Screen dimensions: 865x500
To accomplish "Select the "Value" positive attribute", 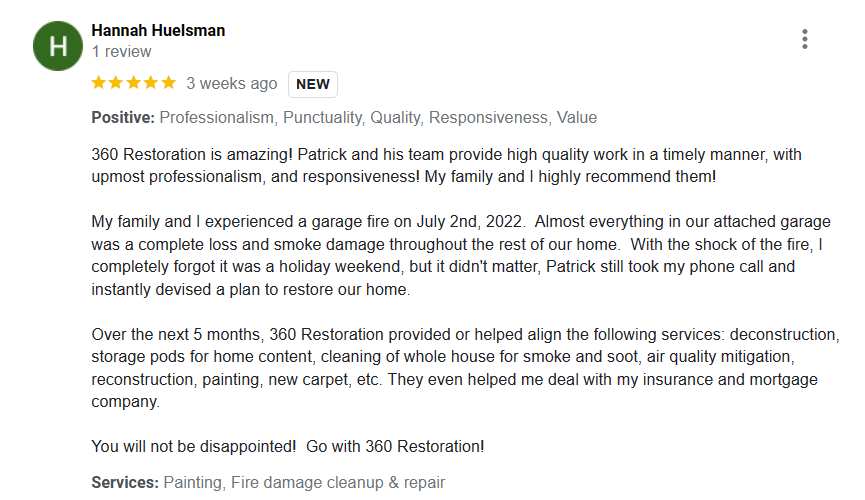I will pyautogui.click(x=577, y=118).
